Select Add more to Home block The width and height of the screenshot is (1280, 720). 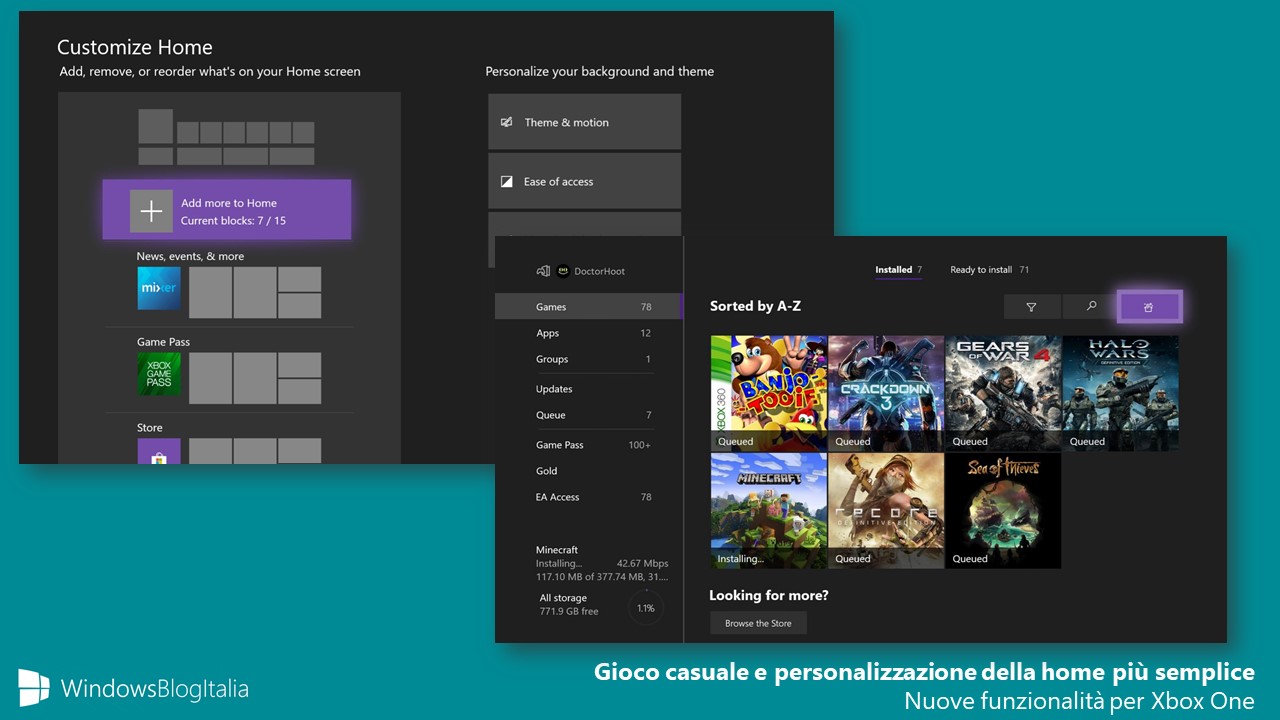(x=227, y=210)
